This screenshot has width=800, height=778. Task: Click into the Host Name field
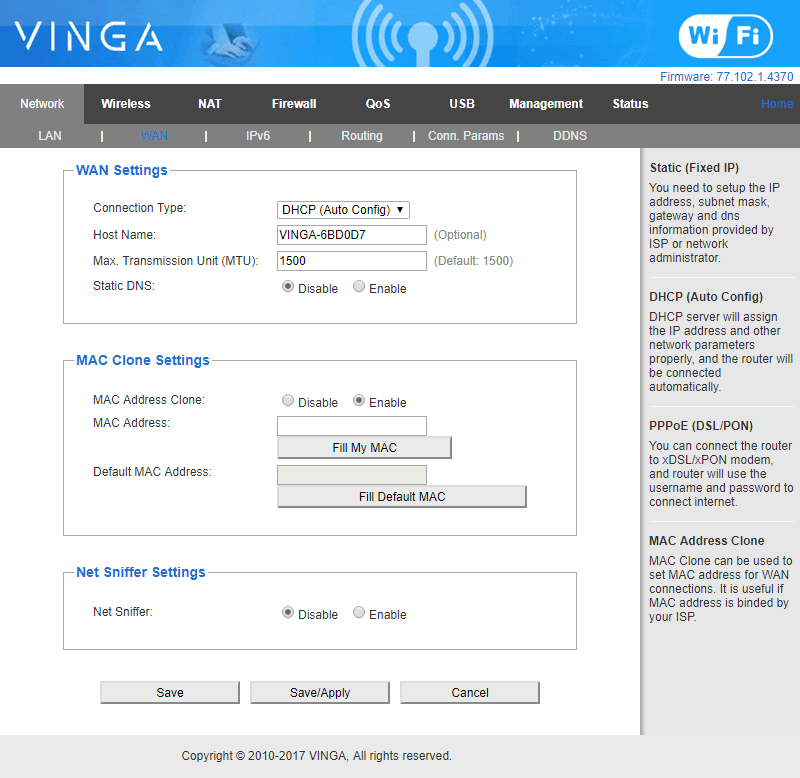point(352,235)
